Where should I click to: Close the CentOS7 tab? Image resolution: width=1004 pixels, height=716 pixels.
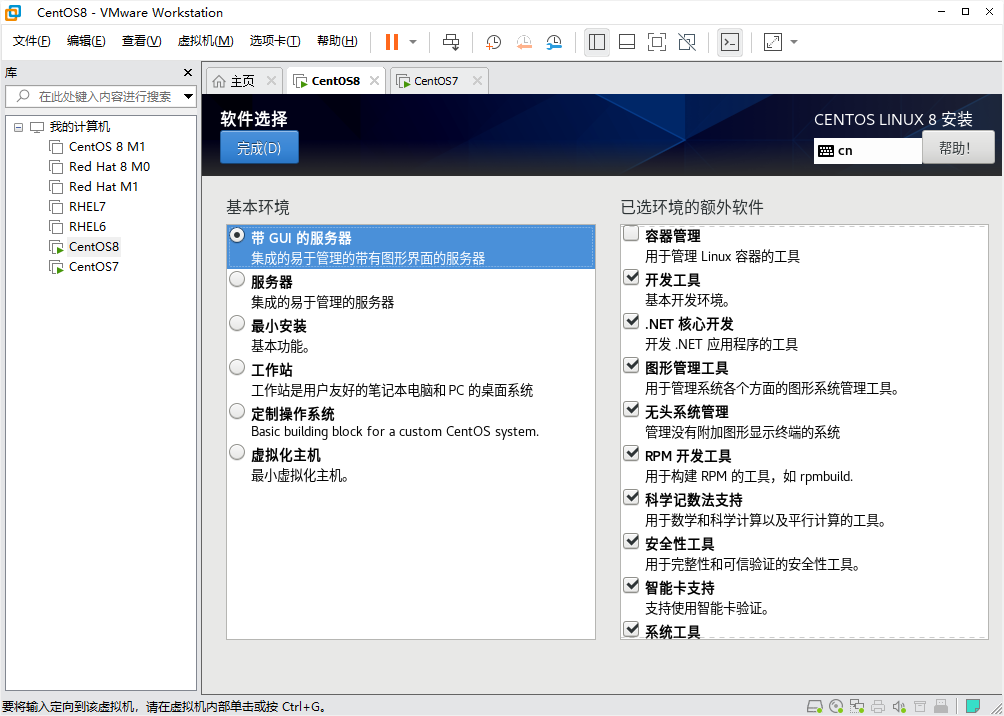click(477, 81)
